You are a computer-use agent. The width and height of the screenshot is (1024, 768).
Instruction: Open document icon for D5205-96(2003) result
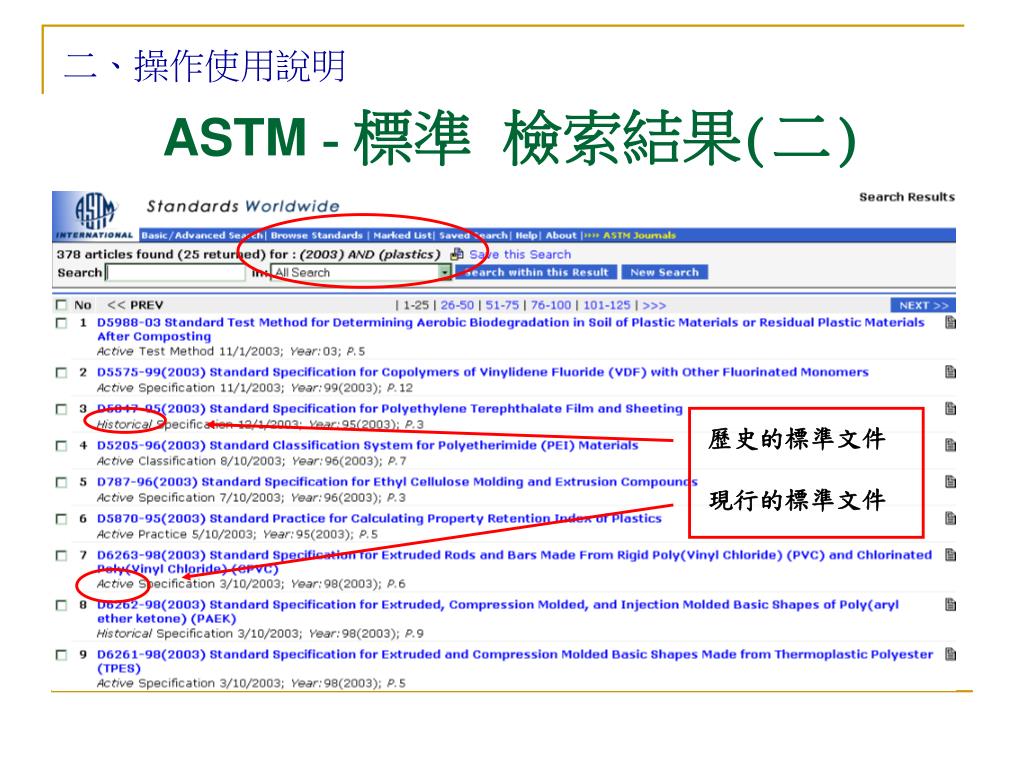click(950, 445)
